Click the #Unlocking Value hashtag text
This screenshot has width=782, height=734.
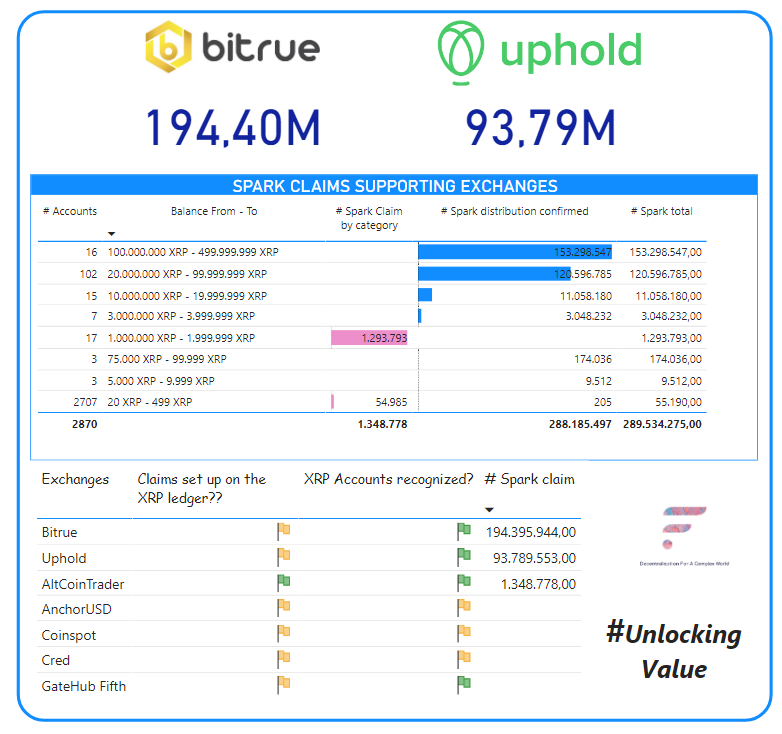(x=674, y=651)
